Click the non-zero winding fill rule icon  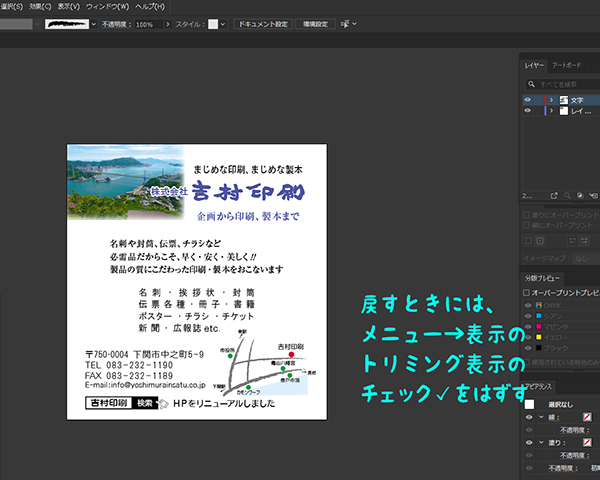point(572,241)
